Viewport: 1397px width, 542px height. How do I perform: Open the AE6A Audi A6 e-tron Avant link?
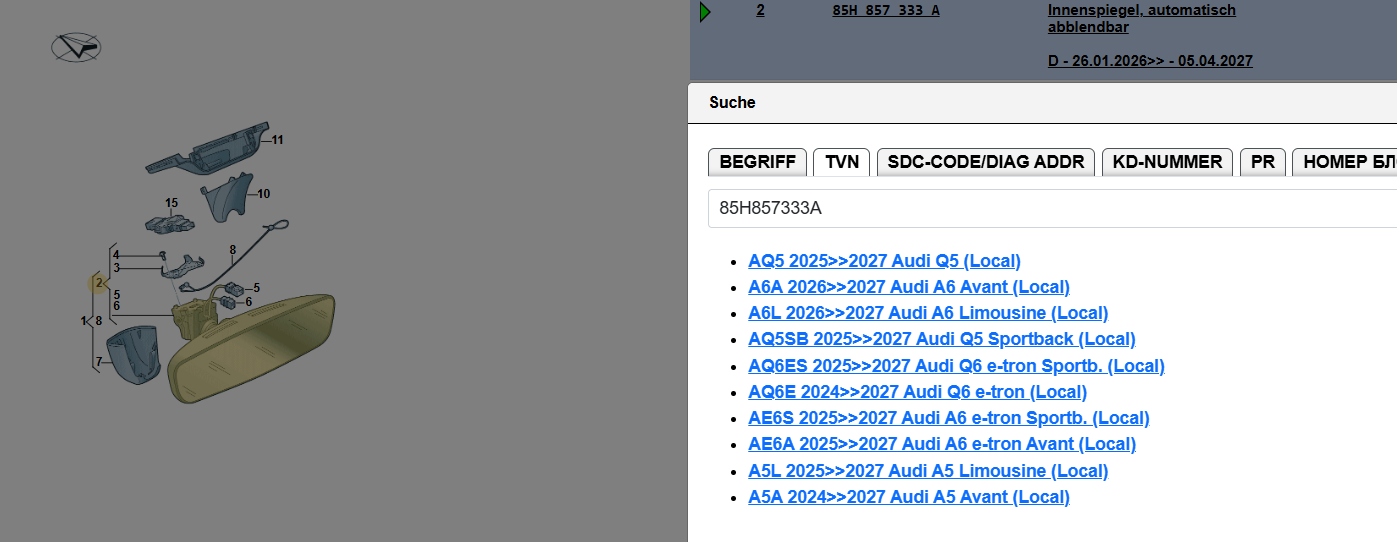coord(941,444)
